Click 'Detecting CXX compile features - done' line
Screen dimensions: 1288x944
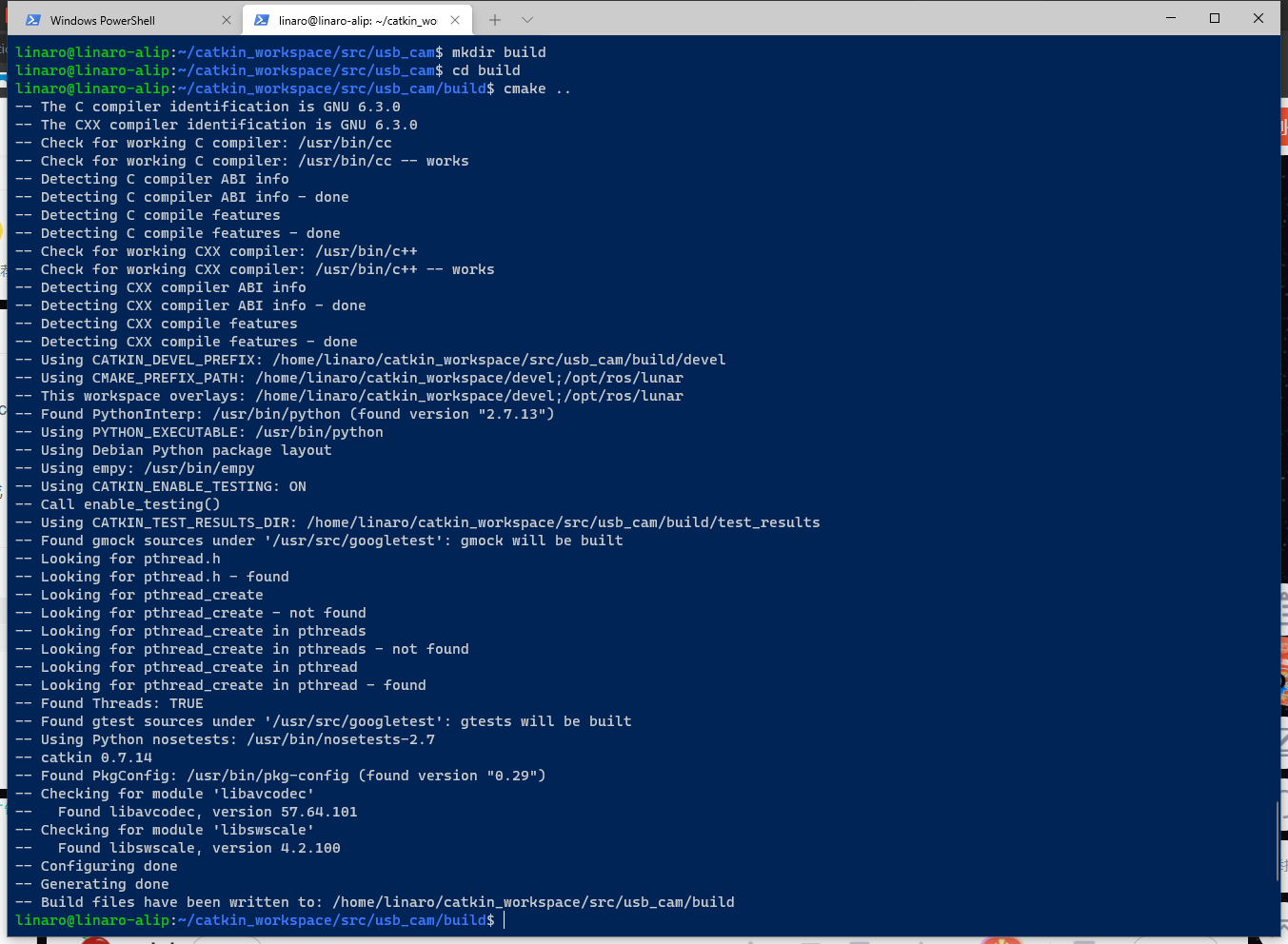187,342
